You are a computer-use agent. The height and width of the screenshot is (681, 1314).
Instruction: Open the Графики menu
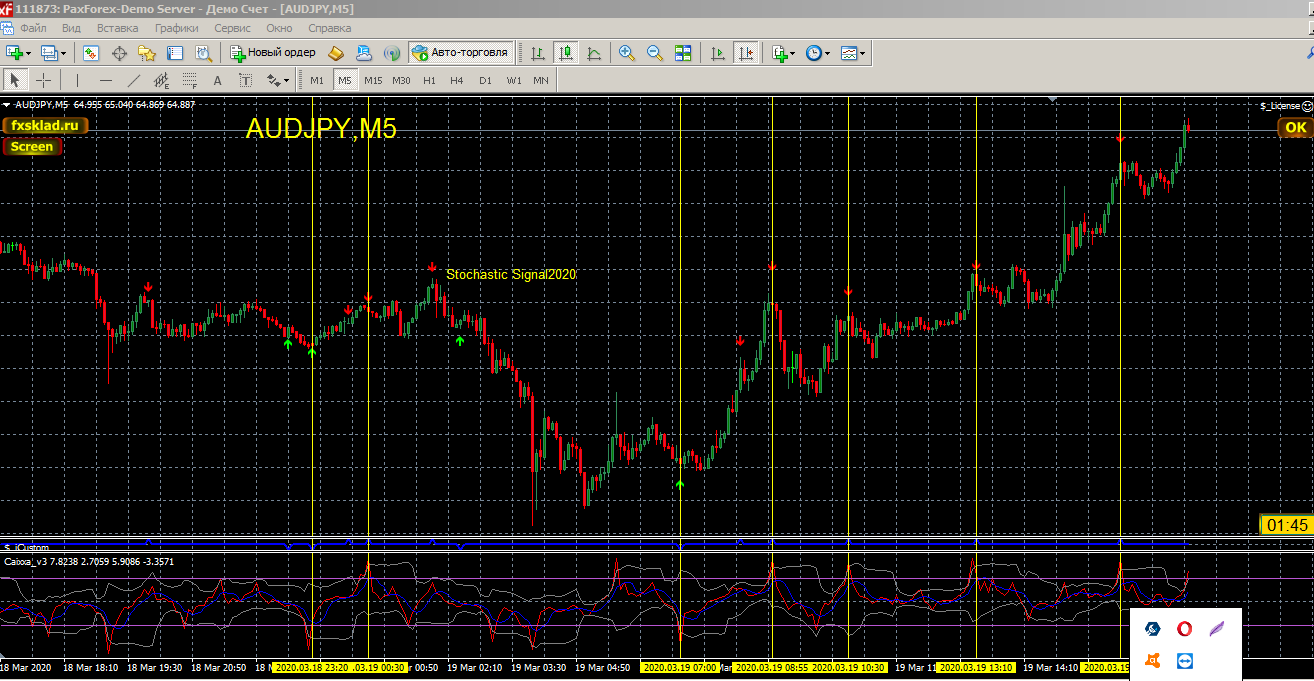pos(177,28)
